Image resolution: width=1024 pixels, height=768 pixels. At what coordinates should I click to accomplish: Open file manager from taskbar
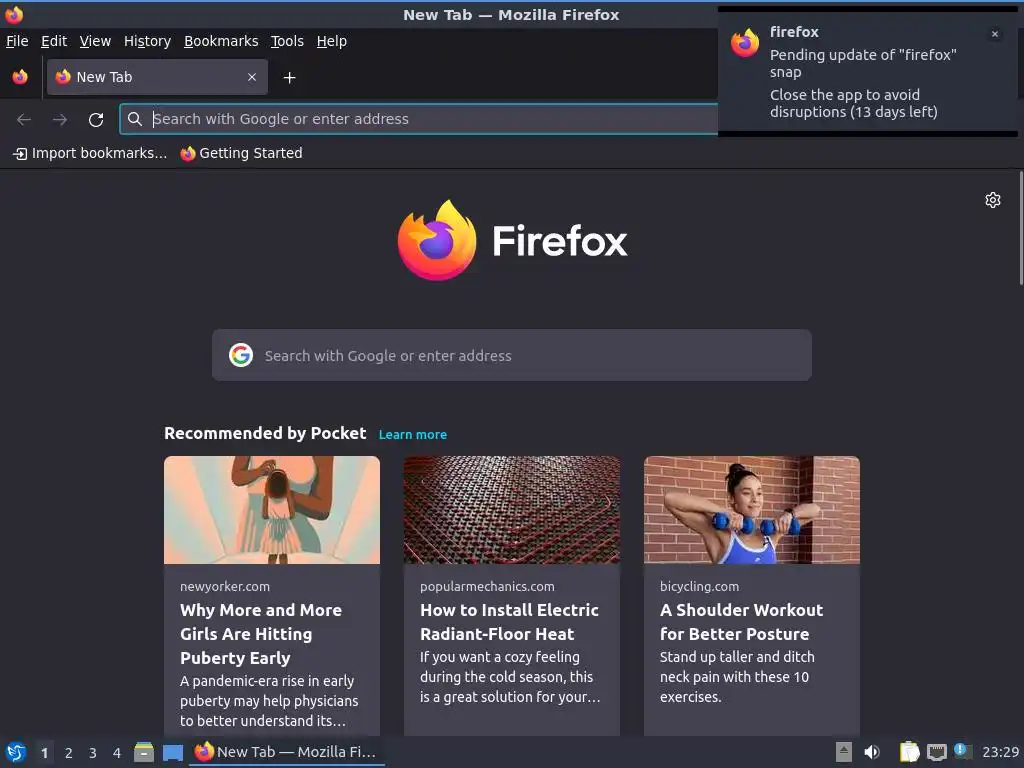click(x=144, y=752)
